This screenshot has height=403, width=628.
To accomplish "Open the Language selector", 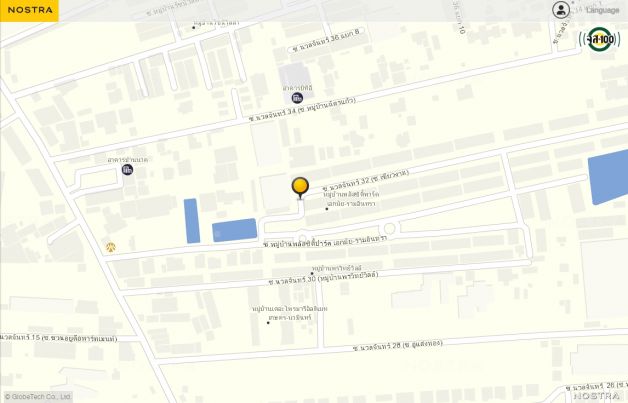I will (x=602, y=10).
